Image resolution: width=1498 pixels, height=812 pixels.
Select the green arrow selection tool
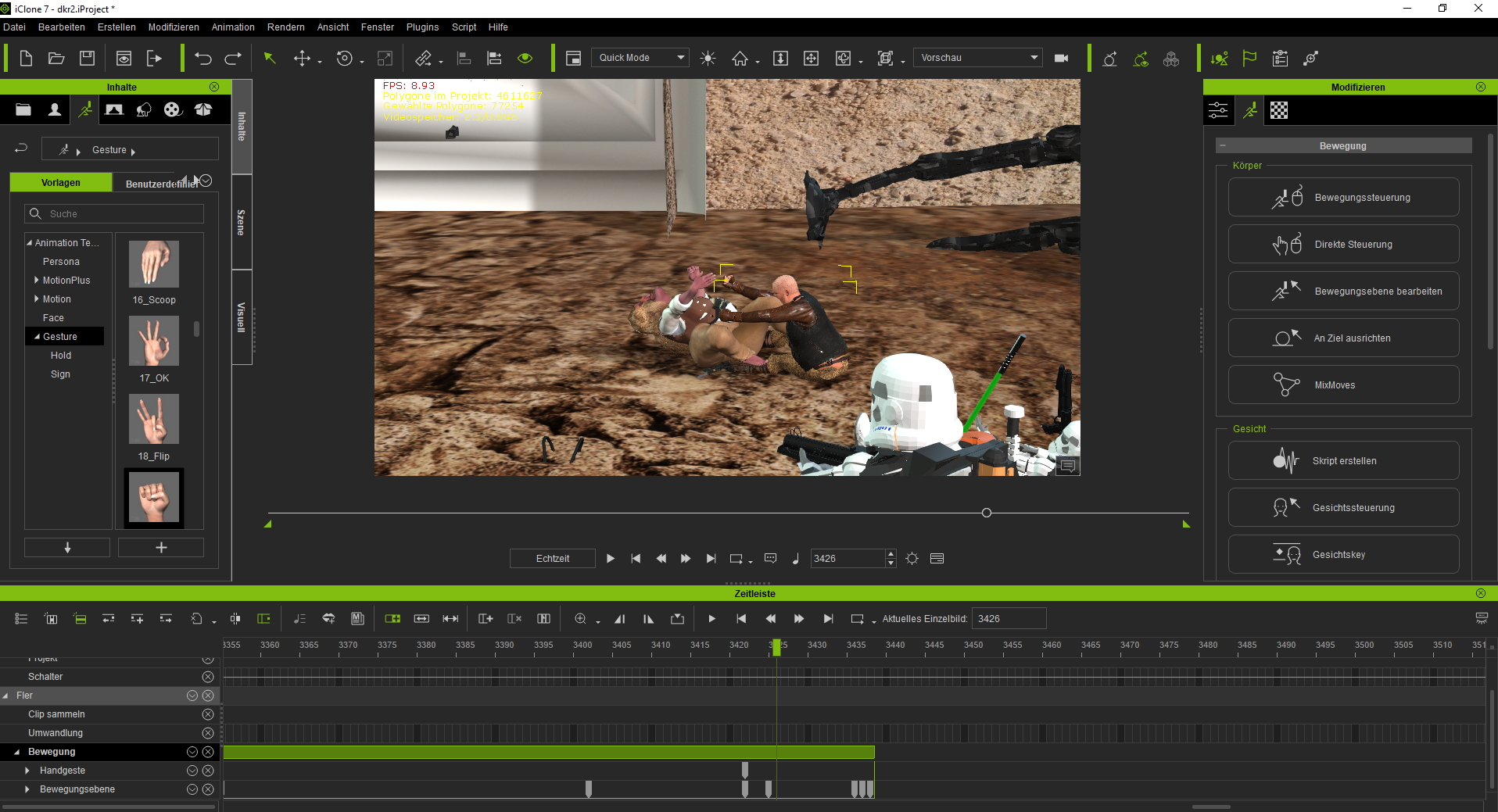click(270, 58)
